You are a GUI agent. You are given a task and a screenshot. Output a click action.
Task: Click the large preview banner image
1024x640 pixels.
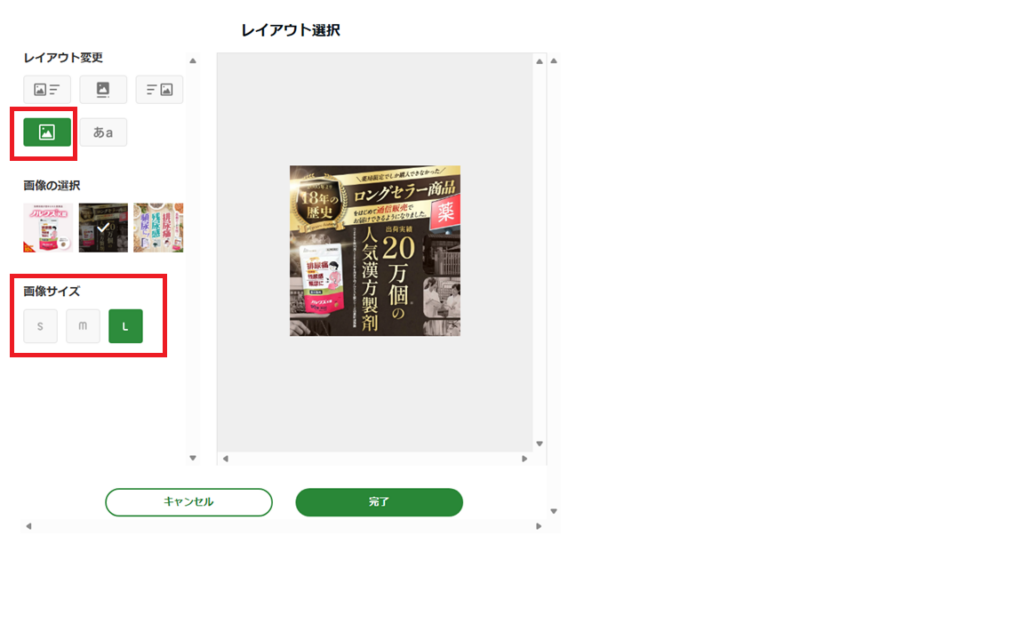pos(375,251)
